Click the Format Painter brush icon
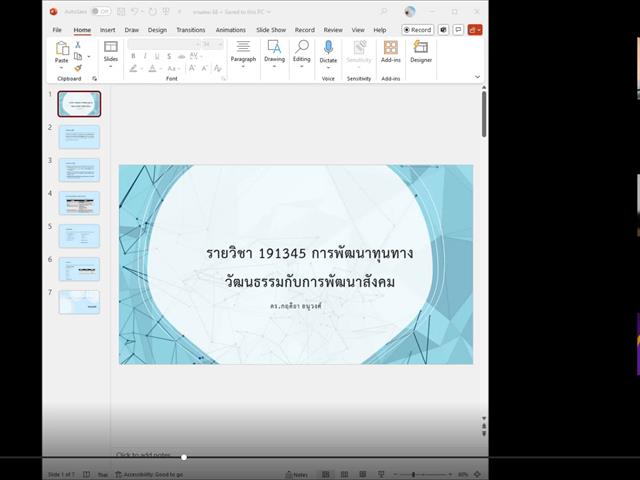 point(78,68)
